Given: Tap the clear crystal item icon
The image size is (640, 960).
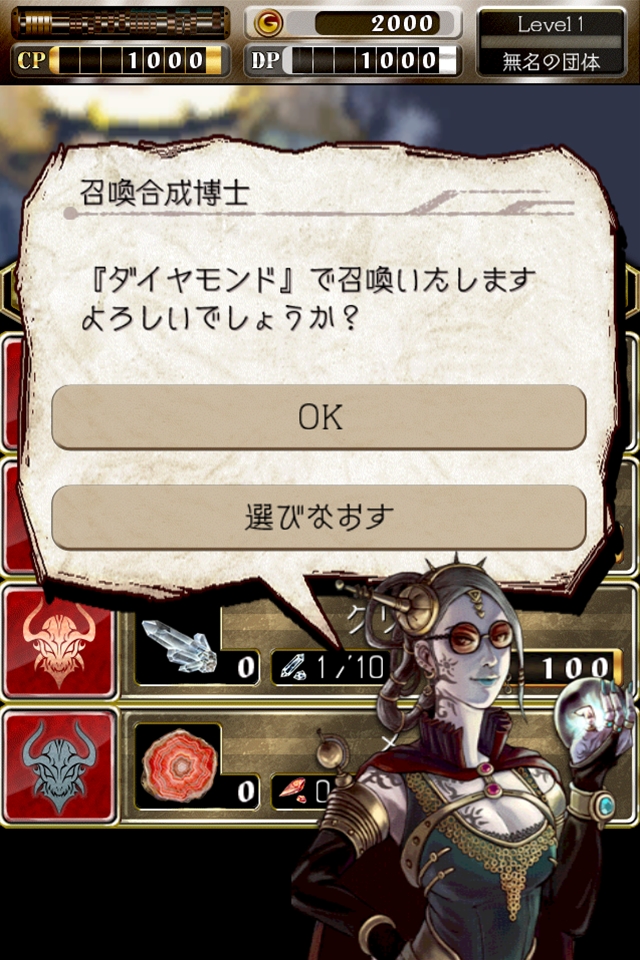Looking at the screenshot, I should tap(179, 646).
